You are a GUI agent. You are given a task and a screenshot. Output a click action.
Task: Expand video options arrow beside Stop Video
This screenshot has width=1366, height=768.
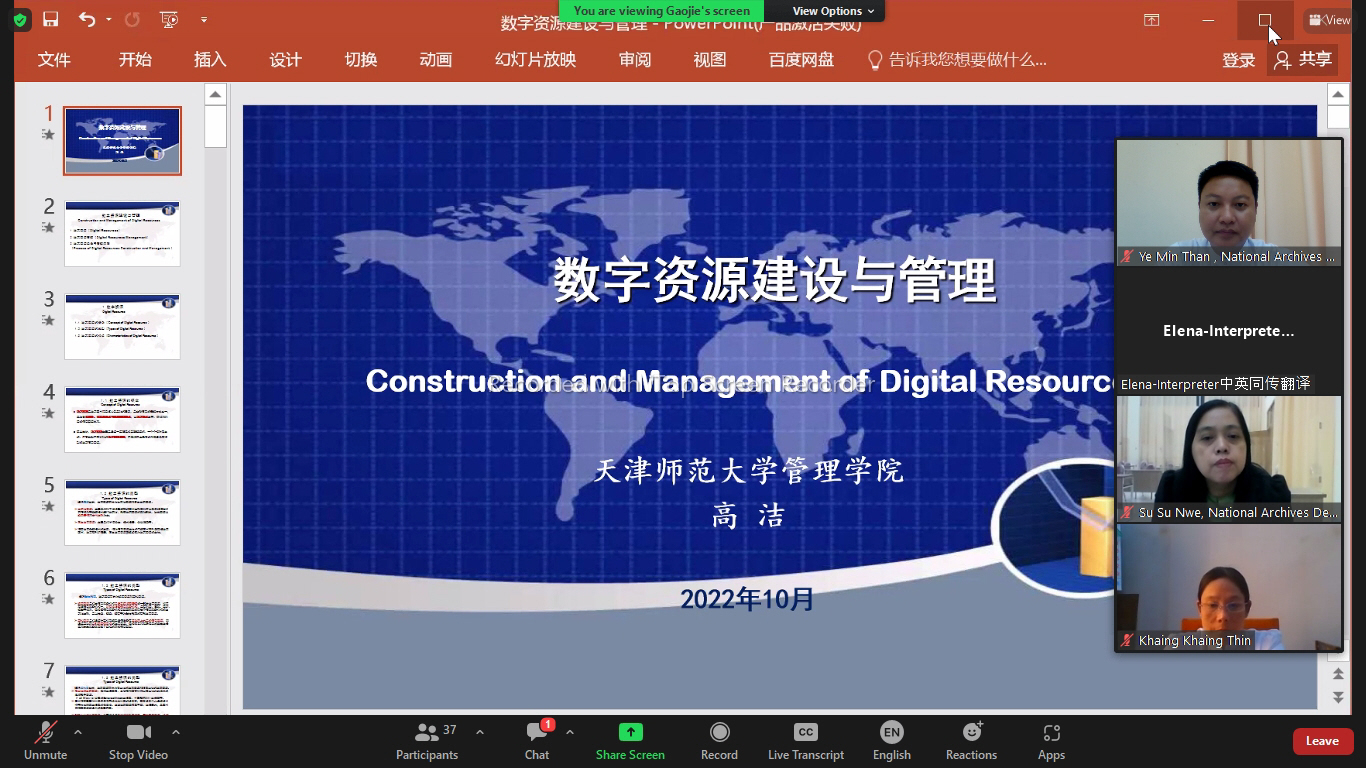[x=176, y=732]
